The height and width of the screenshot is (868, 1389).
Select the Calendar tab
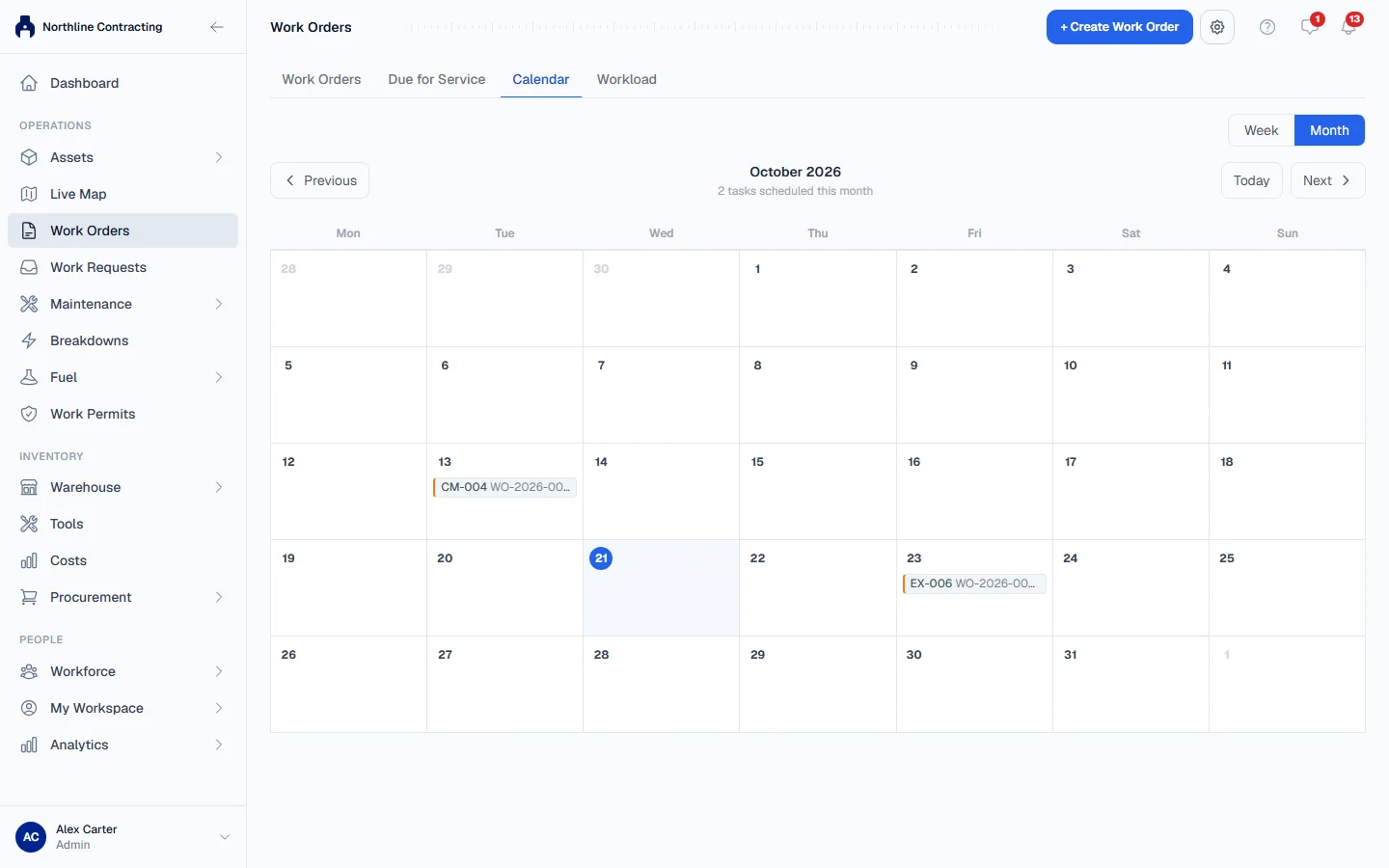pos(540,79)
